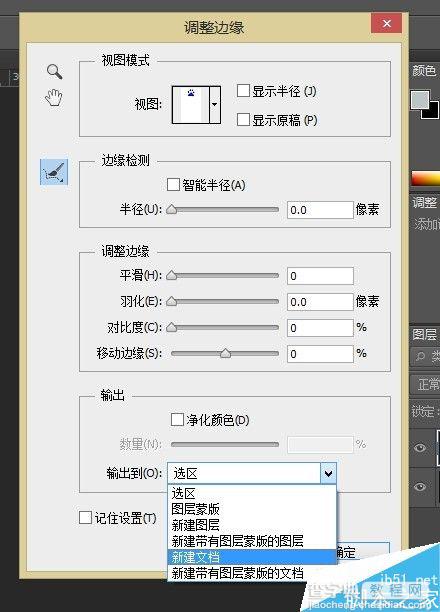Viewport: 440px width, 612px height.
Task: Click the 半径(U) slider handle
Action: click(171, 210)
